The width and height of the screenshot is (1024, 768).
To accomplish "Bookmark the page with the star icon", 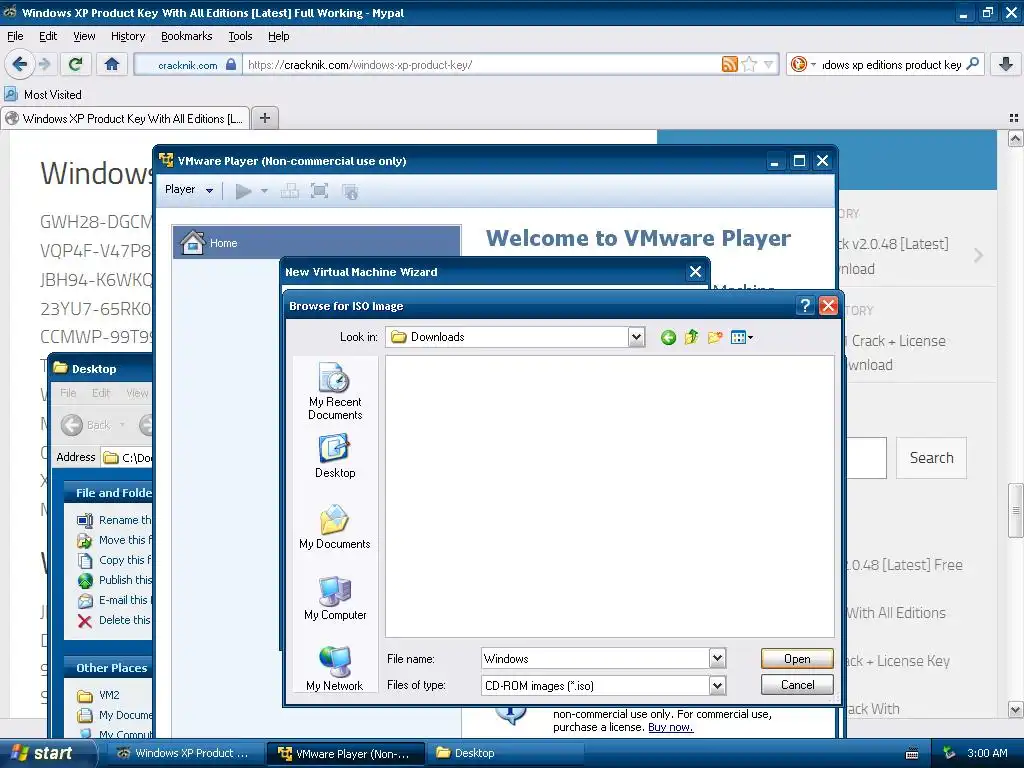I will tap(750, 64).
